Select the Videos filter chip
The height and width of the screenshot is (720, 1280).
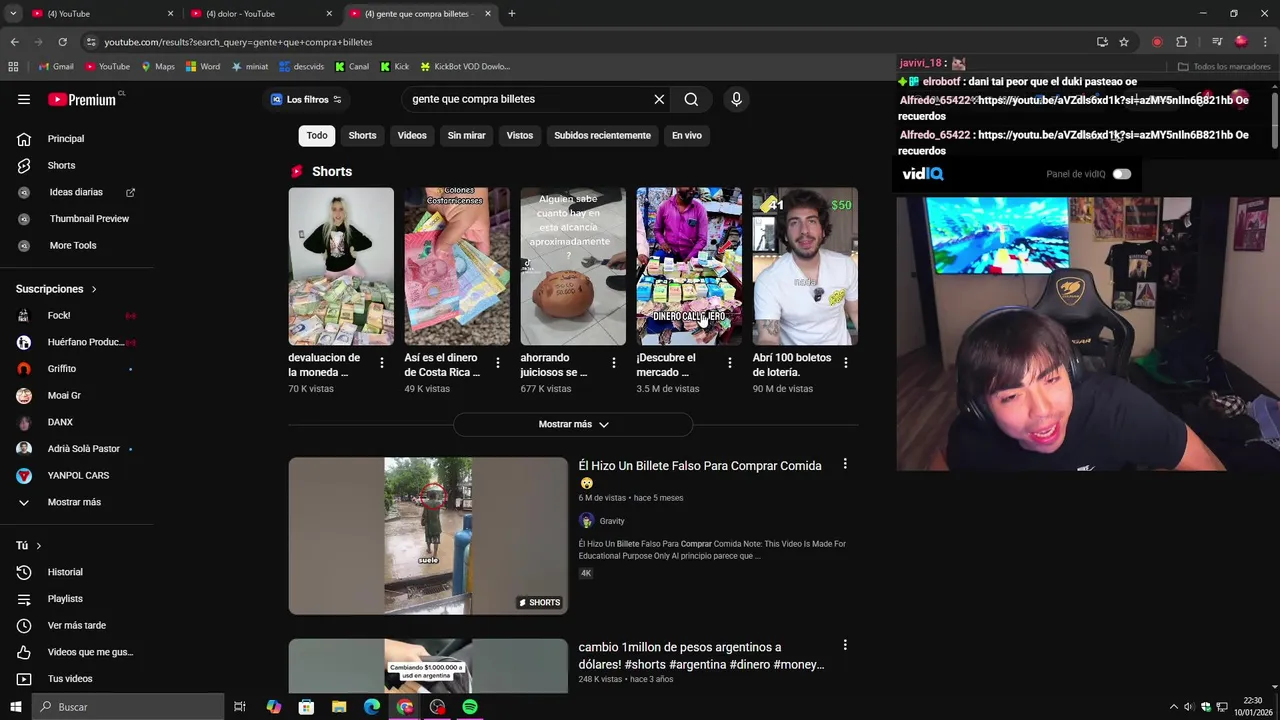[412, 135]
